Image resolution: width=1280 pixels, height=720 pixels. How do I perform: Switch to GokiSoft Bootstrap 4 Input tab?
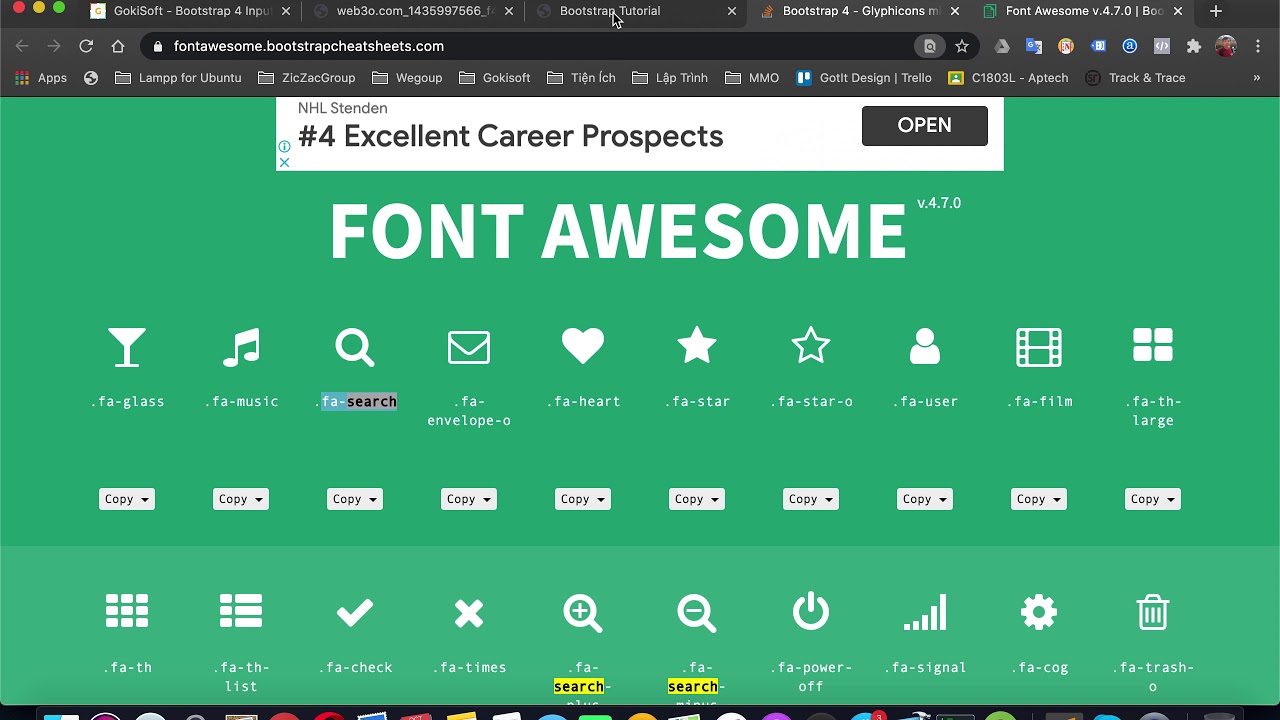coord(190,11)
